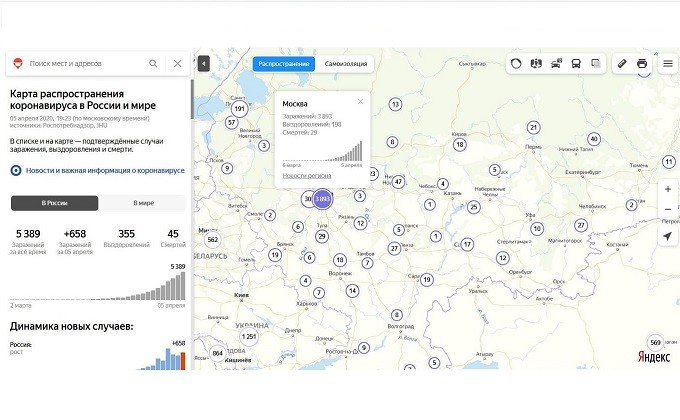This screenshot has width=680, height=420.
Task: Close the Москва info popup
Action: [x=360, y=101]
